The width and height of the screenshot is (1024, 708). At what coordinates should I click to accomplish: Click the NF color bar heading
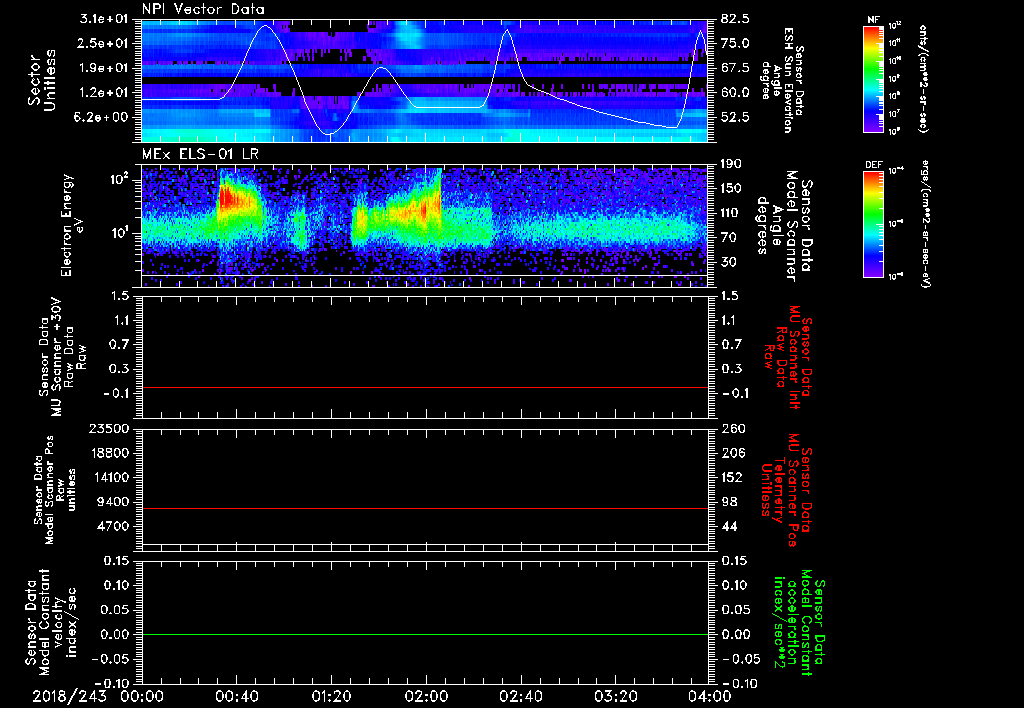874,20
